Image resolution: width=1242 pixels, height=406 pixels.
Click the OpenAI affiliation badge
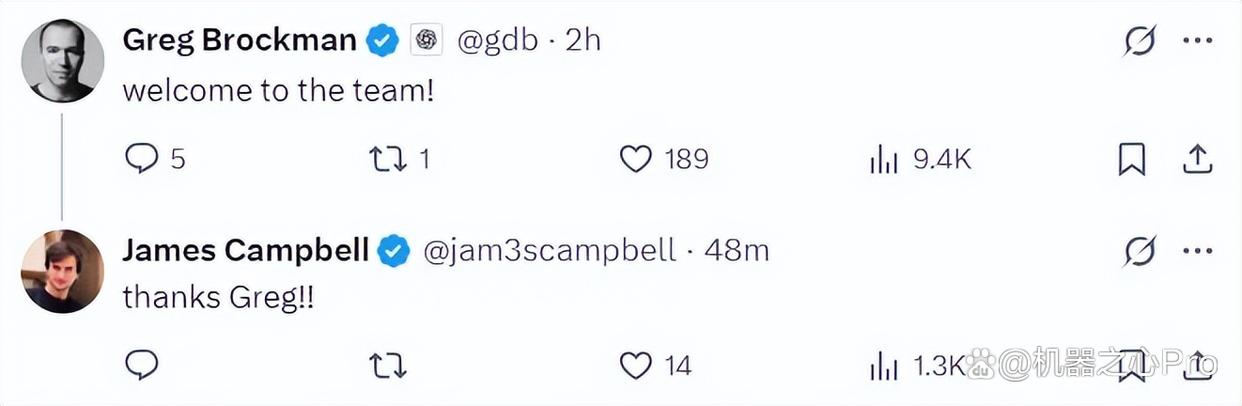(x=427, y=40)
